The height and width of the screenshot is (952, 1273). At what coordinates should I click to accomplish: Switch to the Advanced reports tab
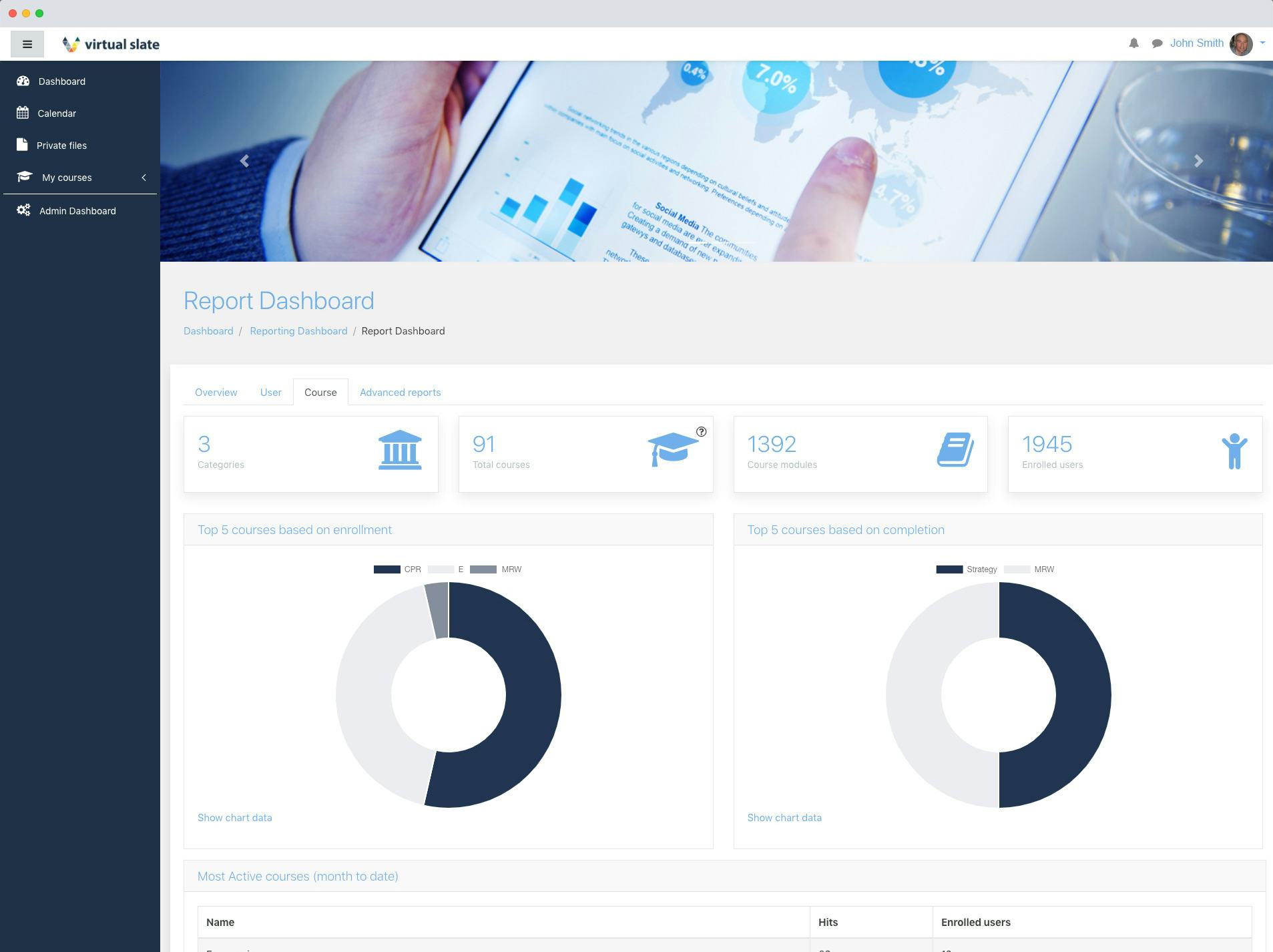(400, 392)
